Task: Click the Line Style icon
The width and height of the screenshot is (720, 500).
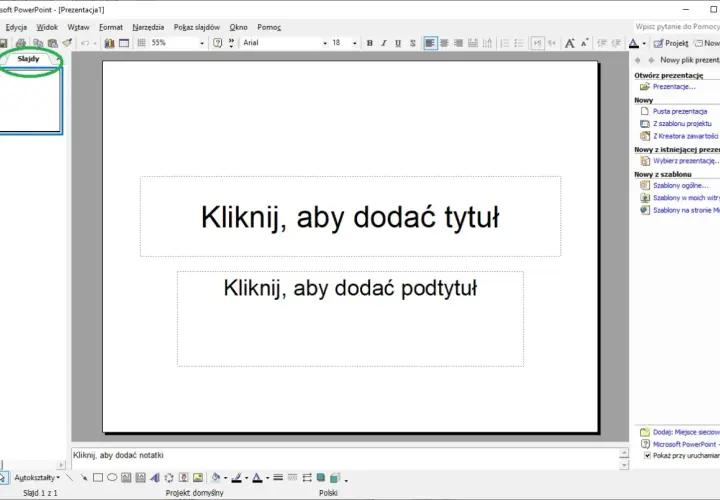Action: (278, 478)
